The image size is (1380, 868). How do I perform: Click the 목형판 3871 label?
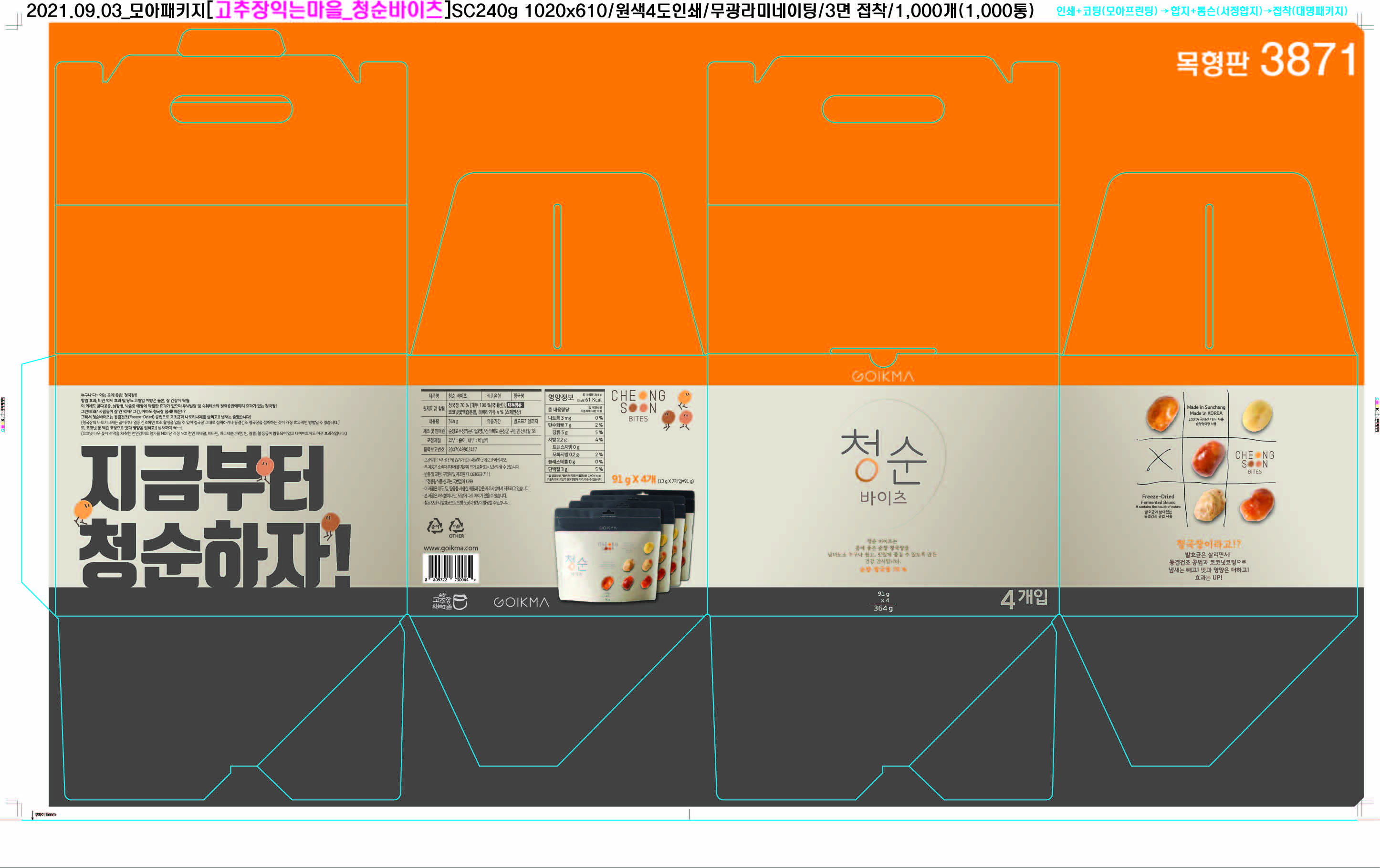coord(1266,60)
